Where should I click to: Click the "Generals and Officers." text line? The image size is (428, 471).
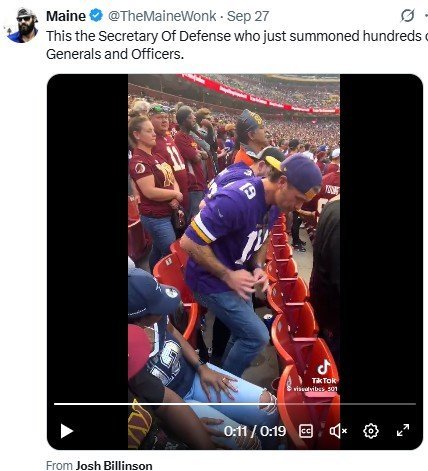point(115,54)
